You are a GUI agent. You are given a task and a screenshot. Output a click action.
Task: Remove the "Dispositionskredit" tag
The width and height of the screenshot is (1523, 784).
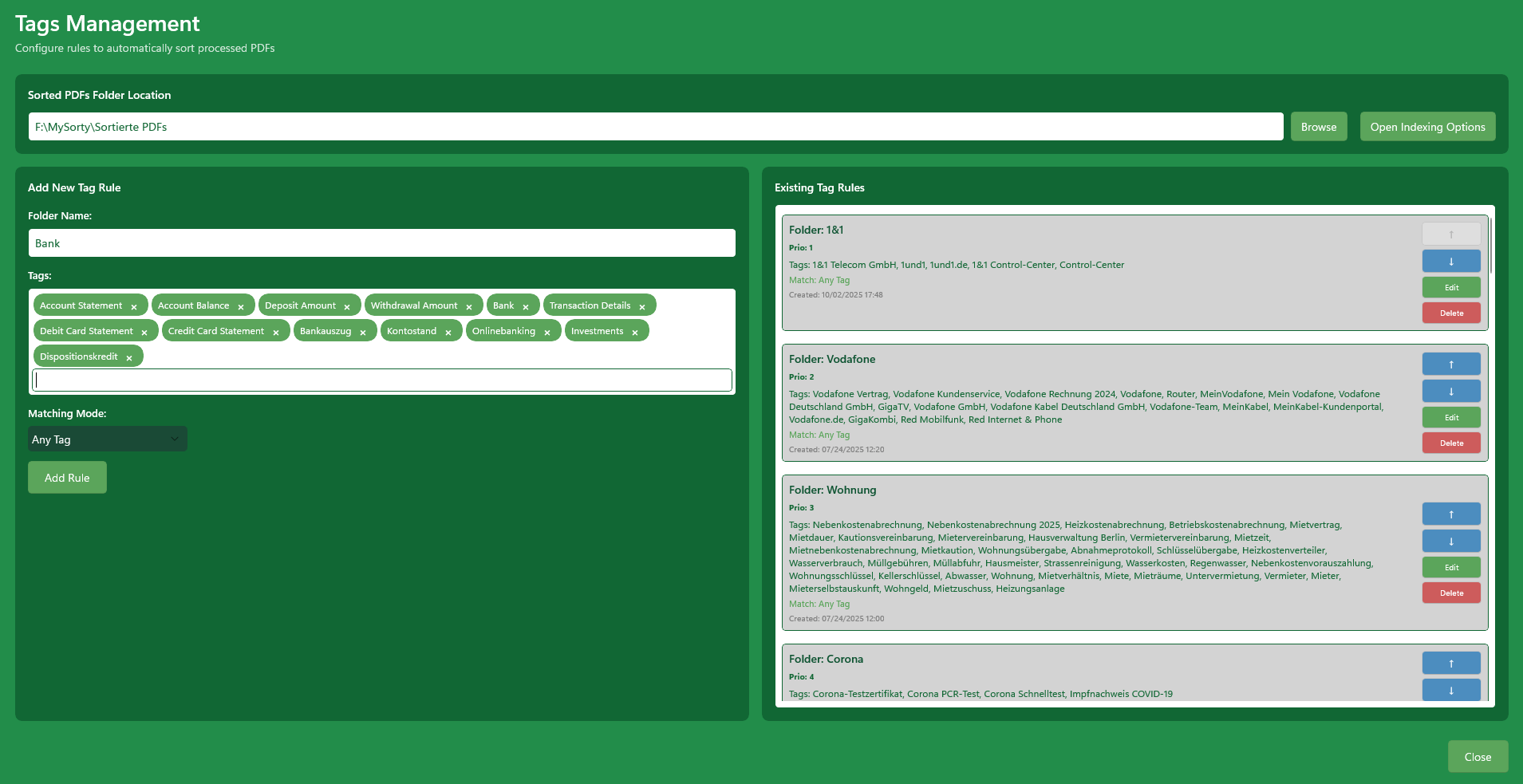129,357
